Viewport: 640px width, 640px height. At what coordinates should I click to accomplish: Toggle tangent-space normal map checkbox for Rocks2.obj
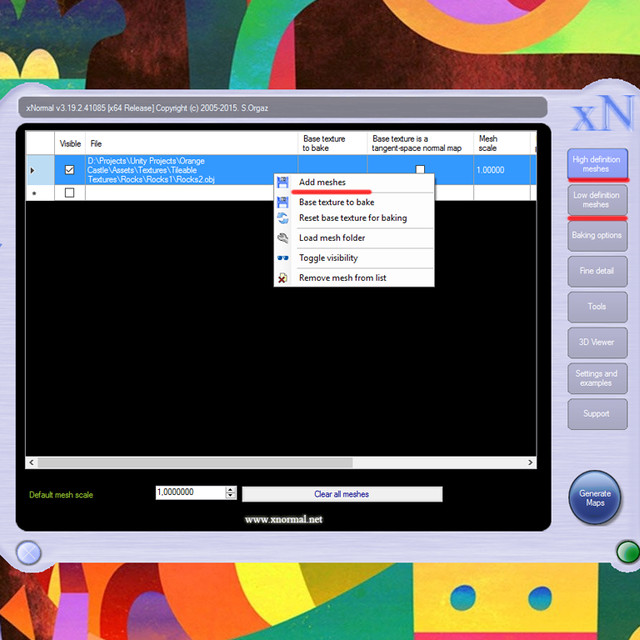click(x=420, y=169)
